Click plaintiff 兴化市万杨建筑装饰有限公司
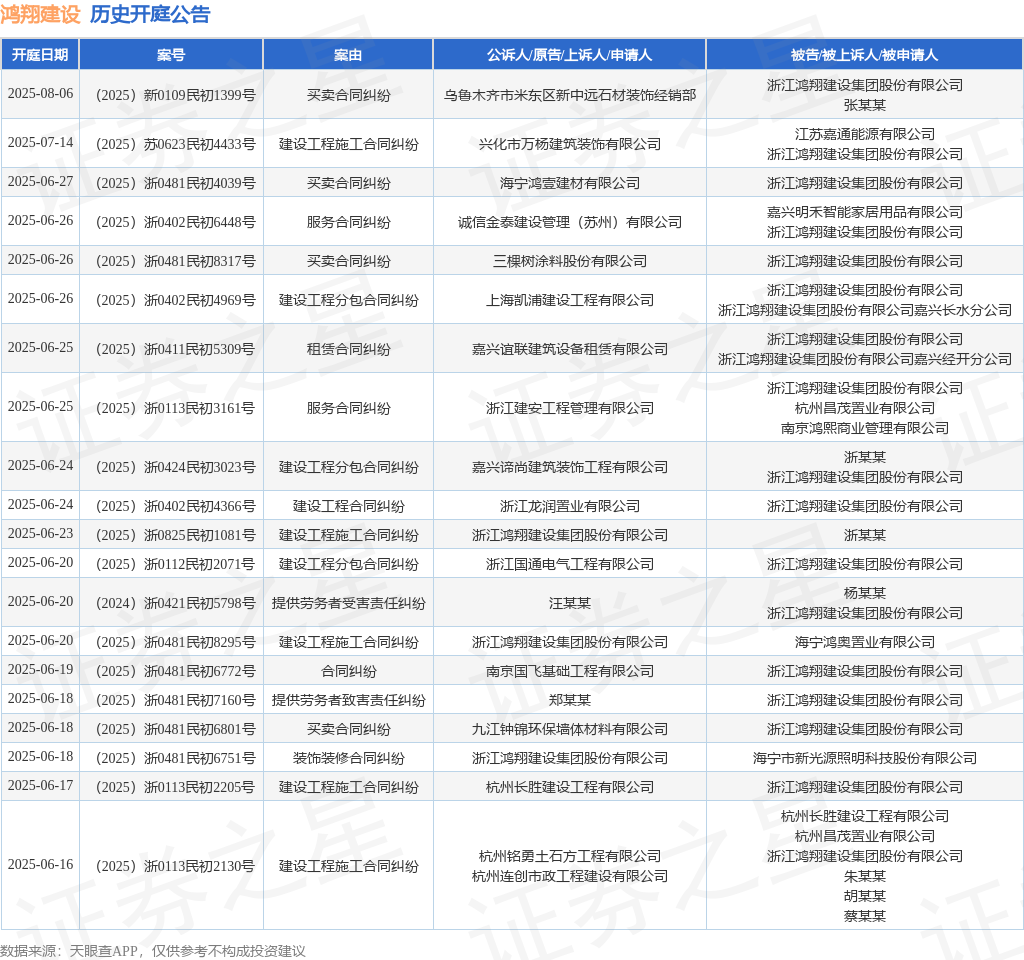1024x960 pixels. pyautogui.click(x=569, y=144)
